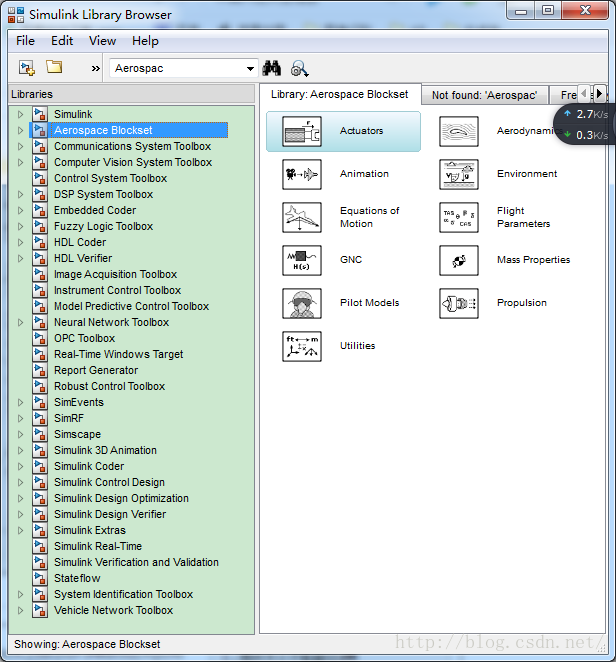The height and width of the screenshot is (662, 616).
Task: Switch to Not found: 'Aerospac' tab
Action: pos(485,95)
